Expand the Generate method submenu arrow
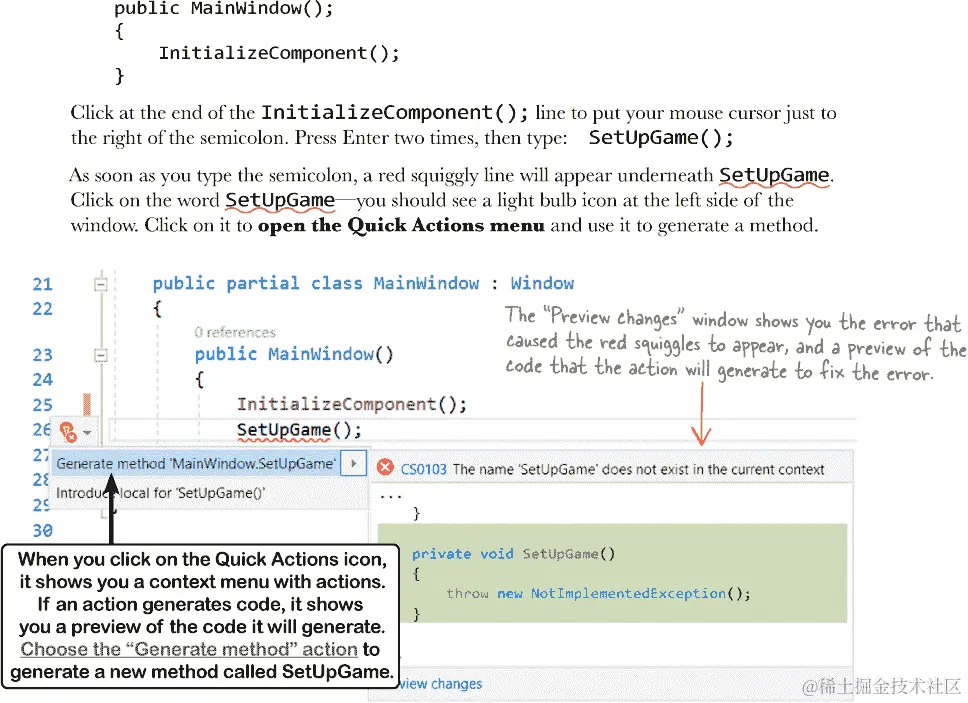The image size is (968, 703). pos(354,463)
